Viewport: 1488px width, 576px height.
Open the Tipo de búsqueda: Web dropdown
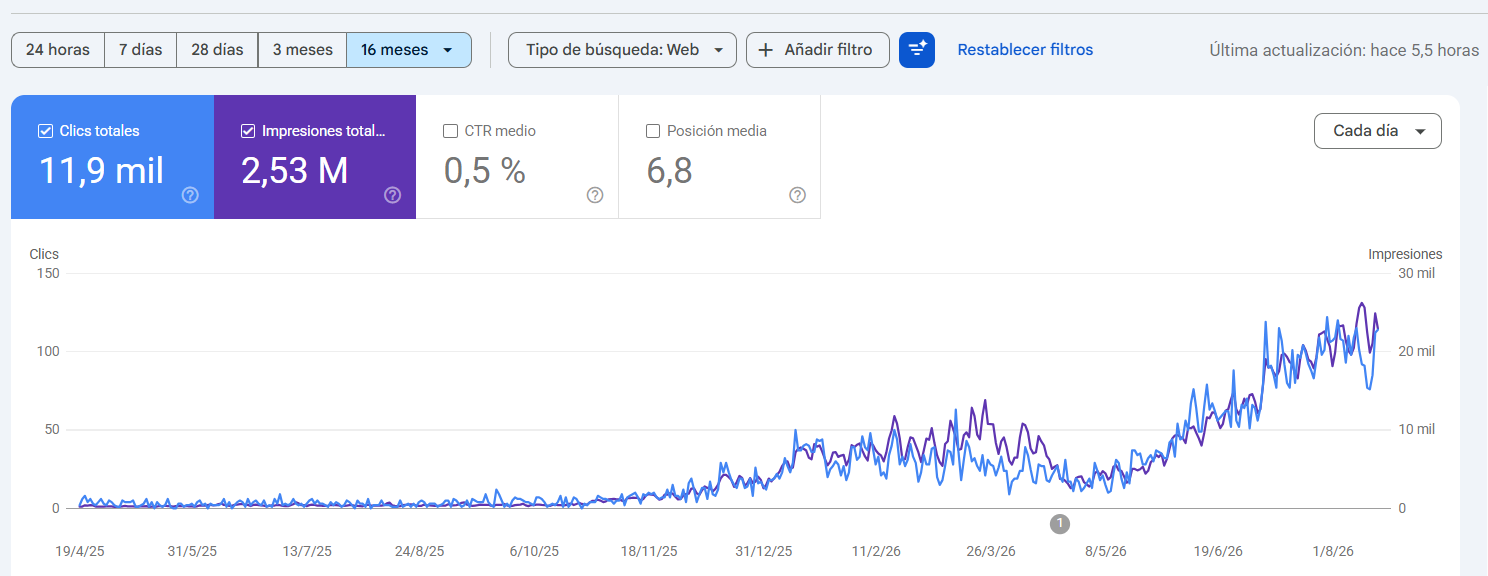pyautogui.click(x=622, y=50)
